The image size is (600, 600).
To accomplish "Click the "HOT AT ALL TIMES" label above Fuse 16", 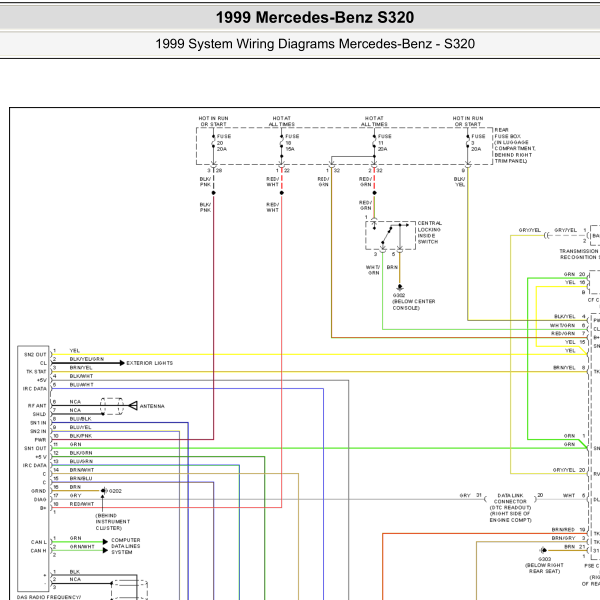I will 282,121.
